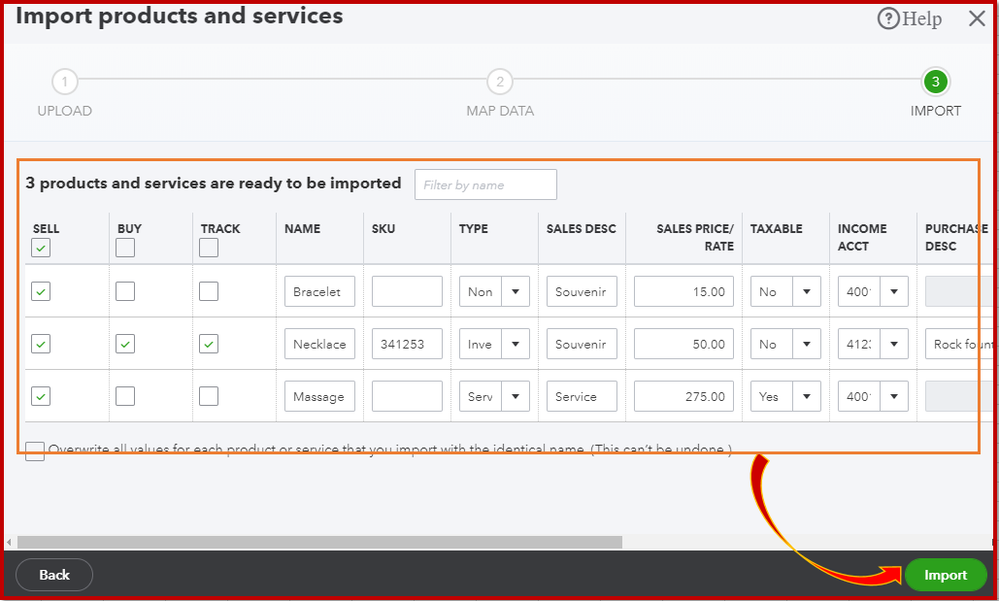The height and width of the screenshot is (601, 999).
Task: Open Income Acct dropdown for Bracelet
Action: (894, 292)
